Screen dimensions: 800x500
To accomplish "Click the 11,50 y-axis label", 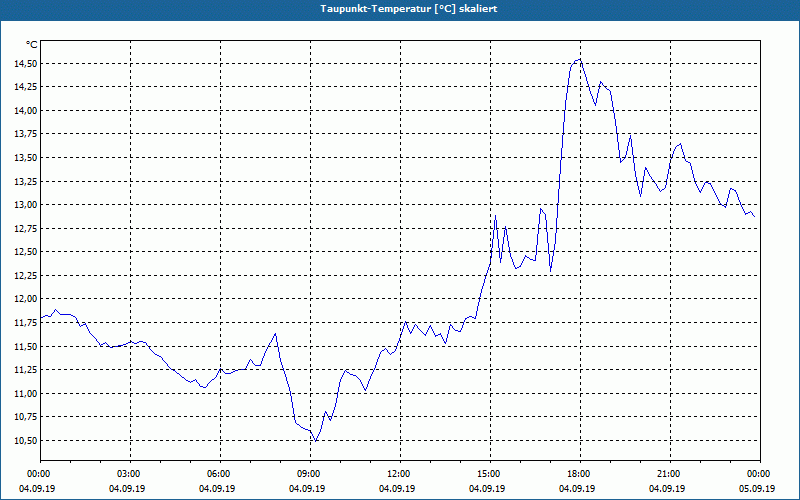I will point(24,346).
